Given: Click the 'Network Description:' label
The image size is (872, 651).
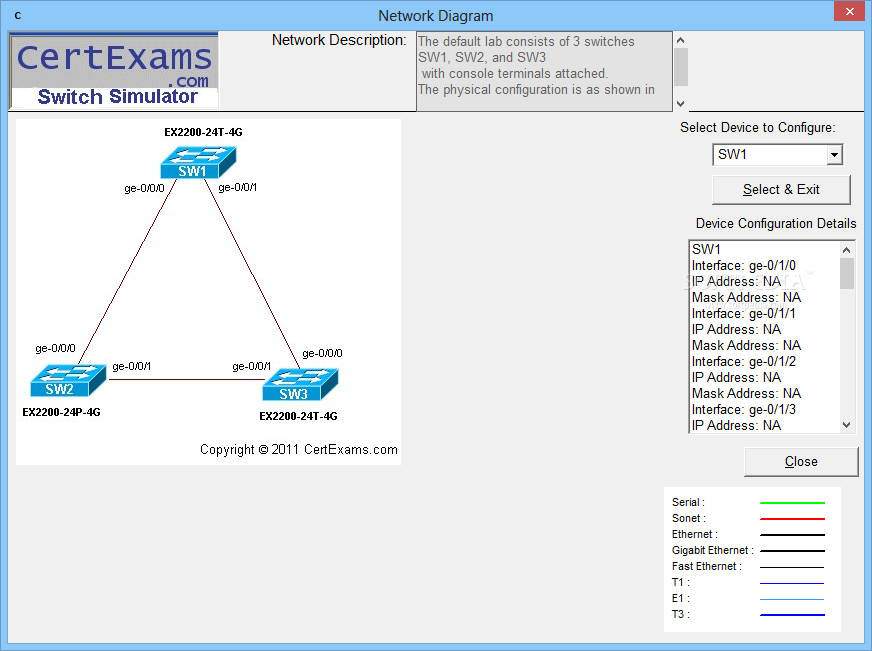Looking at the screenshot, I should click(339, 41).
